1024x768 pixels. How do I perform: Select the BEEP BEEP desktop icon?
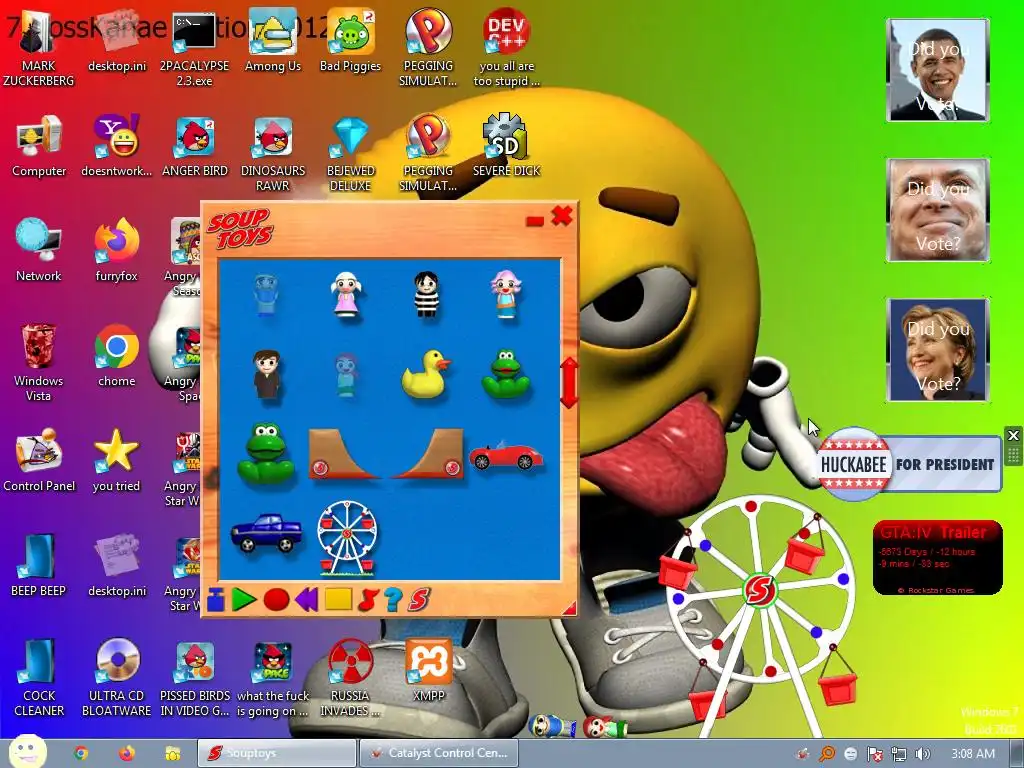(x=39, y=566)
